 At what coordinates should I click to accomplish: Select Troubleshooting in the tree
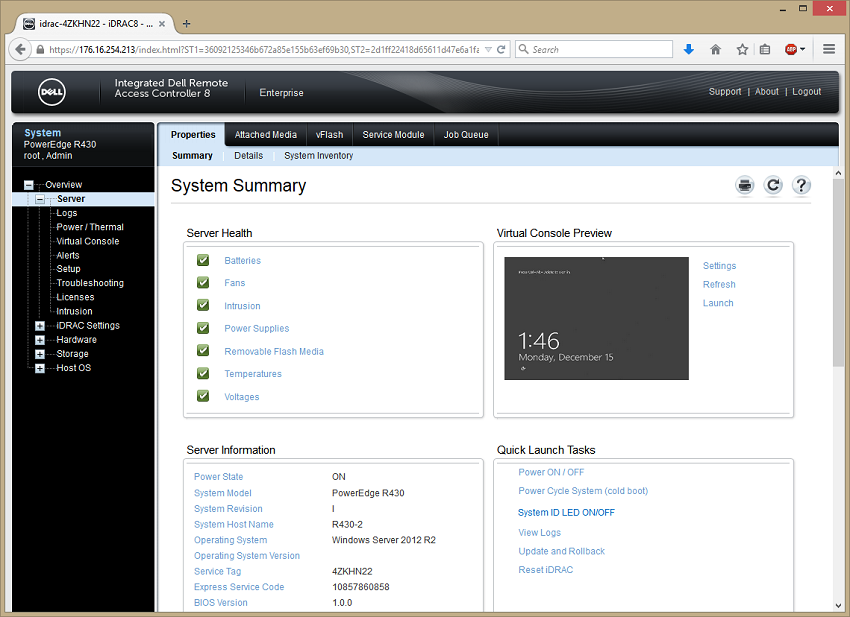click(90, 283)
